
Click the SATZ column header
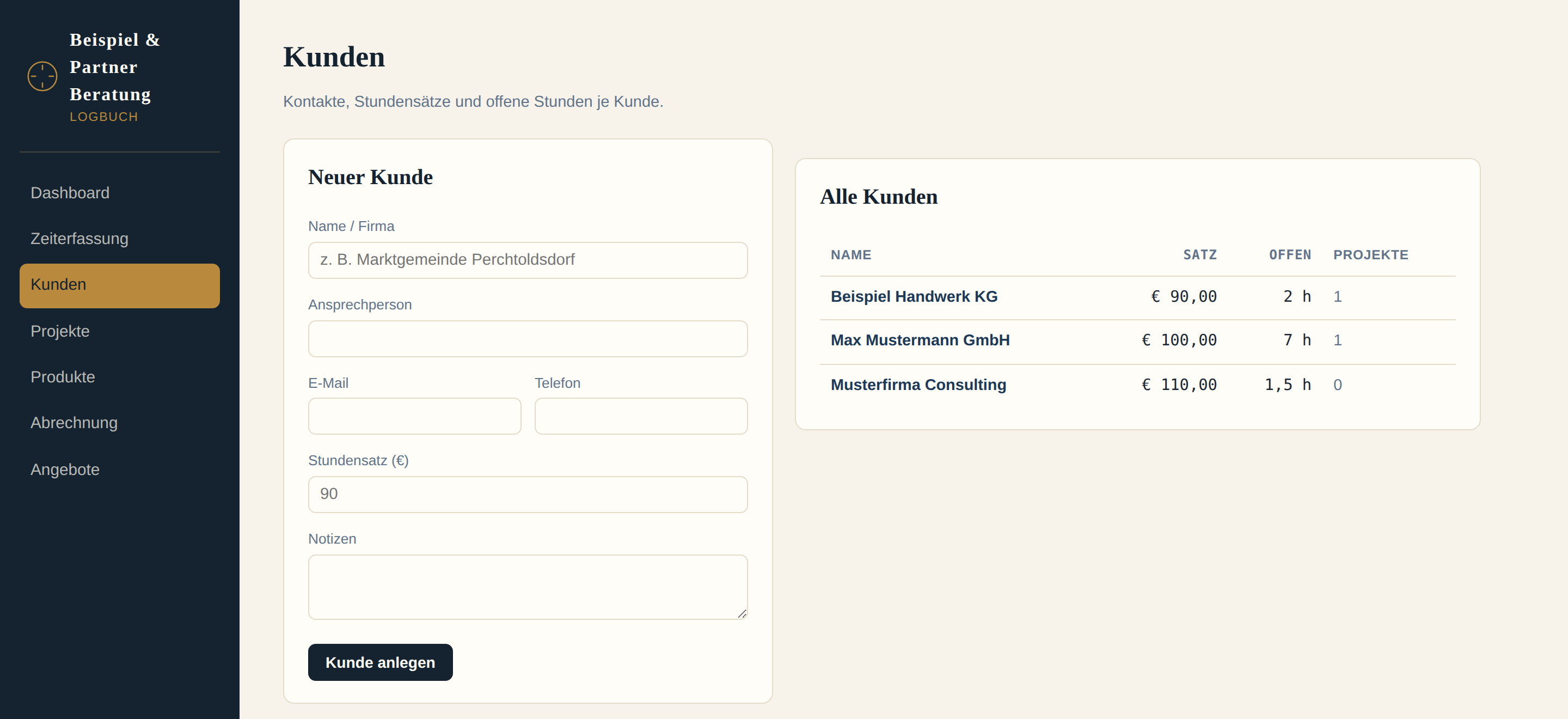1200,255
